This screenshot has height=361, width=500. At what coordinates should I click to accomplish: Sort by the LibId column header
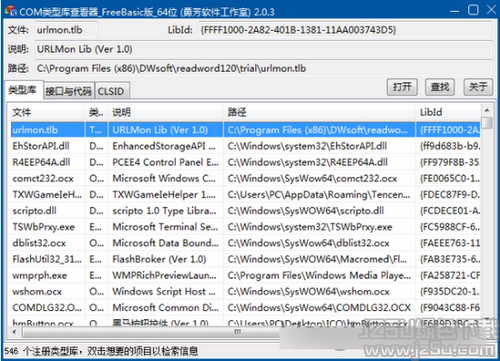click(x=448, y=112)
